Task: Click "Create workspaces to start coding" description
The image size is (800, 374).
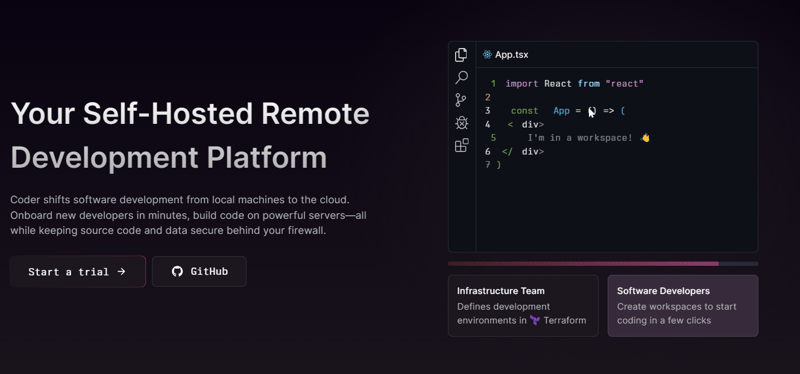Action: click(x=677, y=313)
